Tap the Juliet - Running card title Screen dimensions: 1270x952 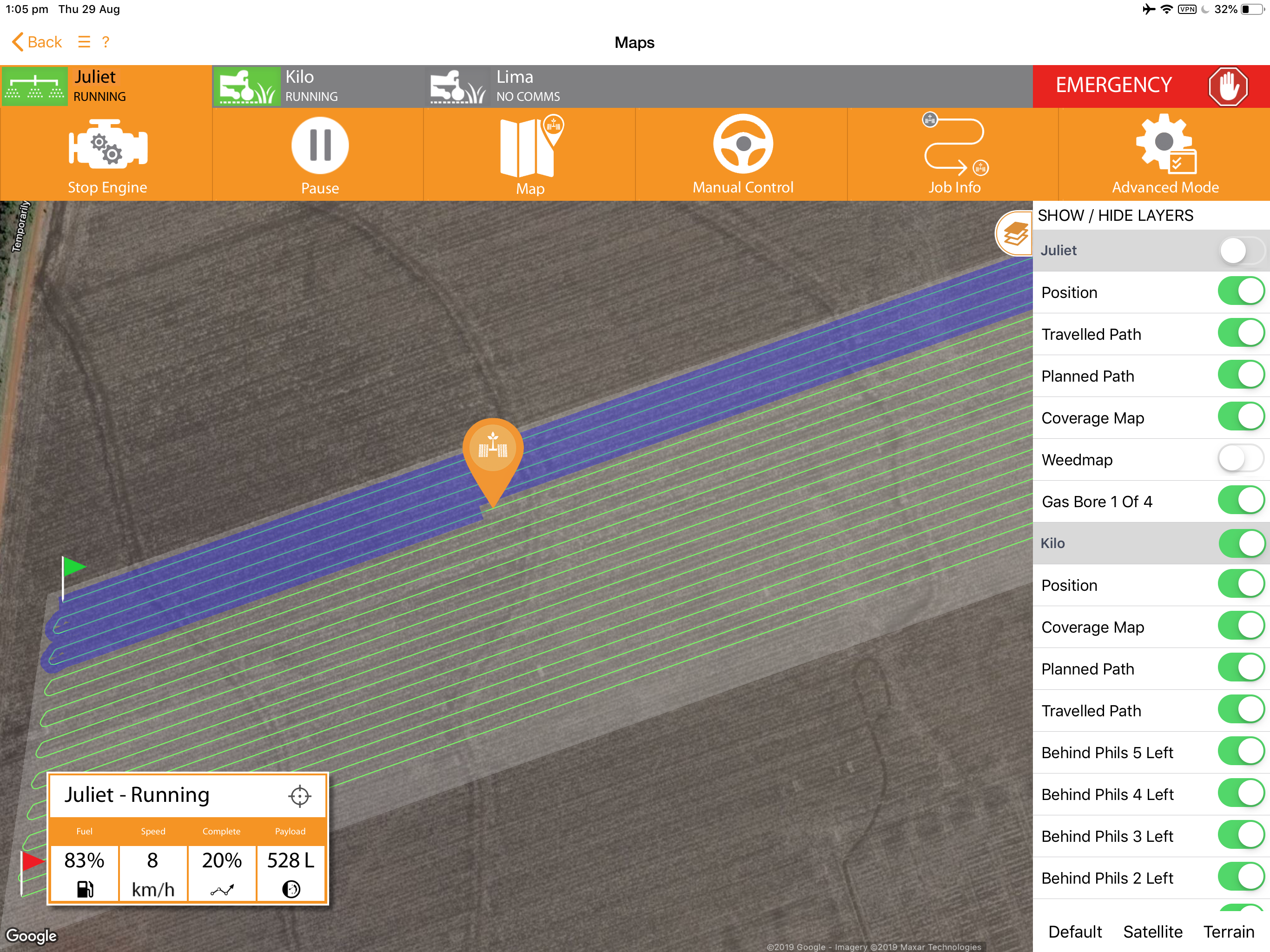pos(137,795)
